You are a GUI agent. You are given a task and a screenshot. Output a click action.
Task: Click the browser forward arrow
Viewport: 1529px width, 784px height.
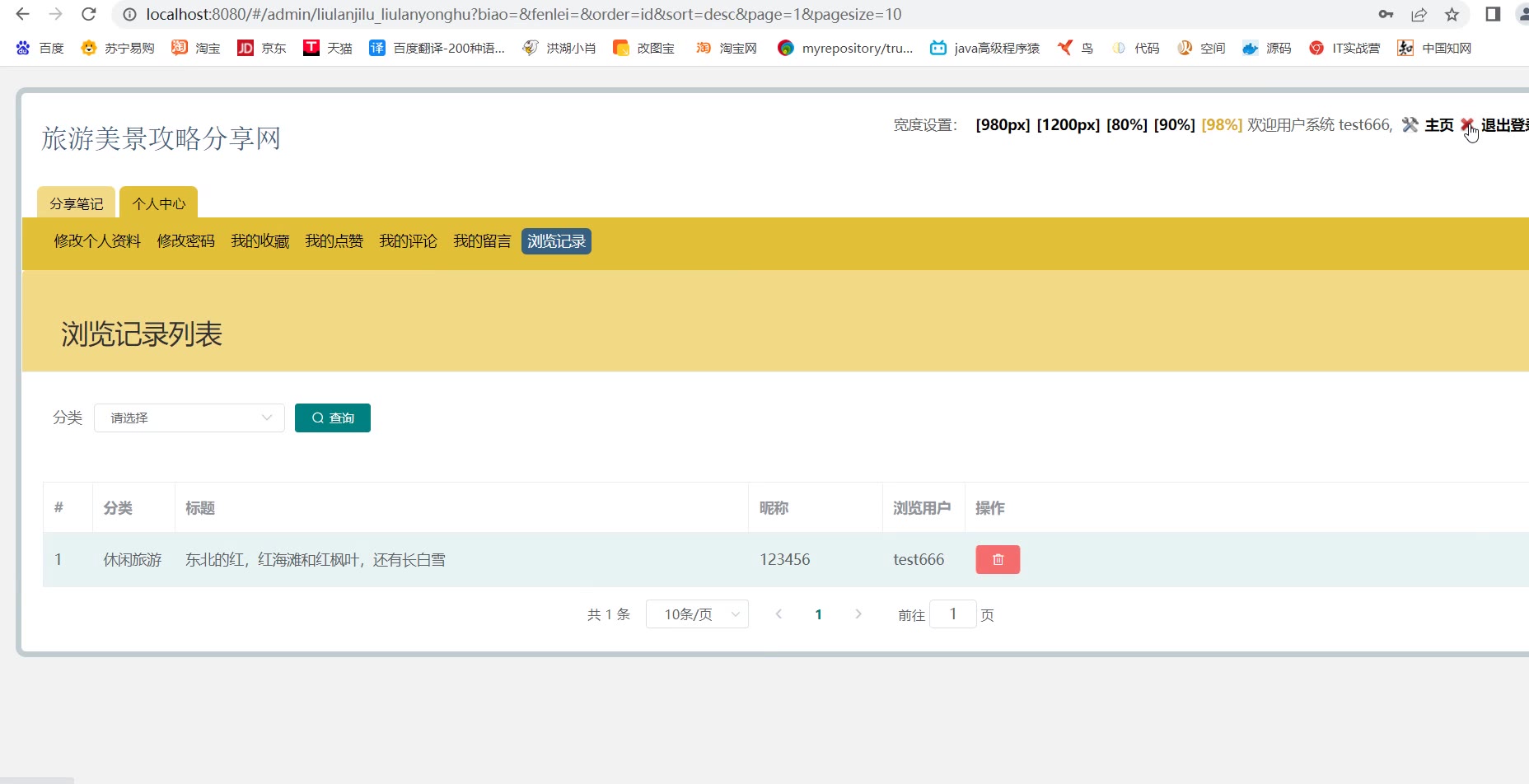[x=55, y=14]
